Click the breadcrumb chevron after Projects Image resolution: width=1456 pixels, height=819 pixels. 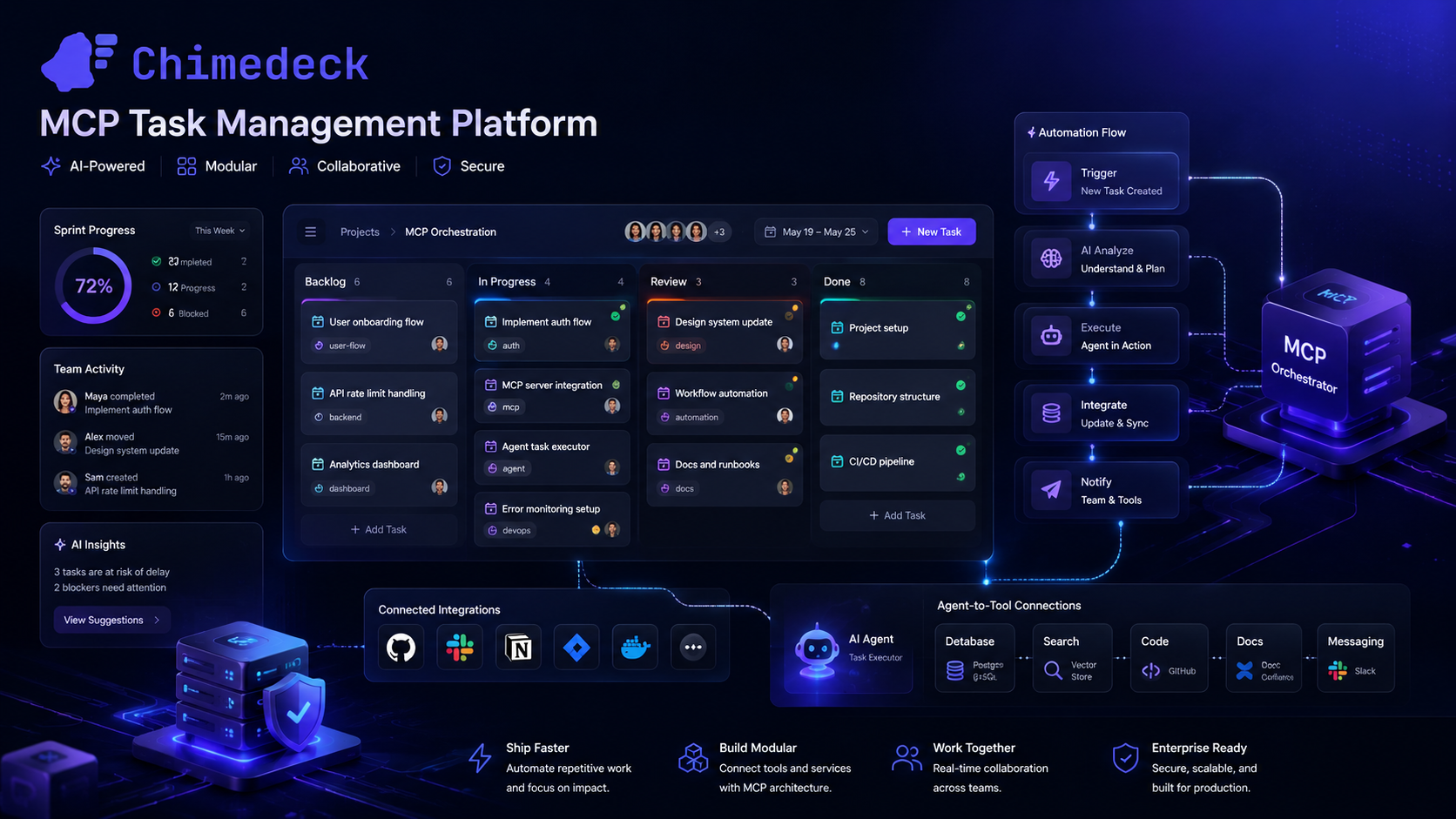[x=393, y=232]
